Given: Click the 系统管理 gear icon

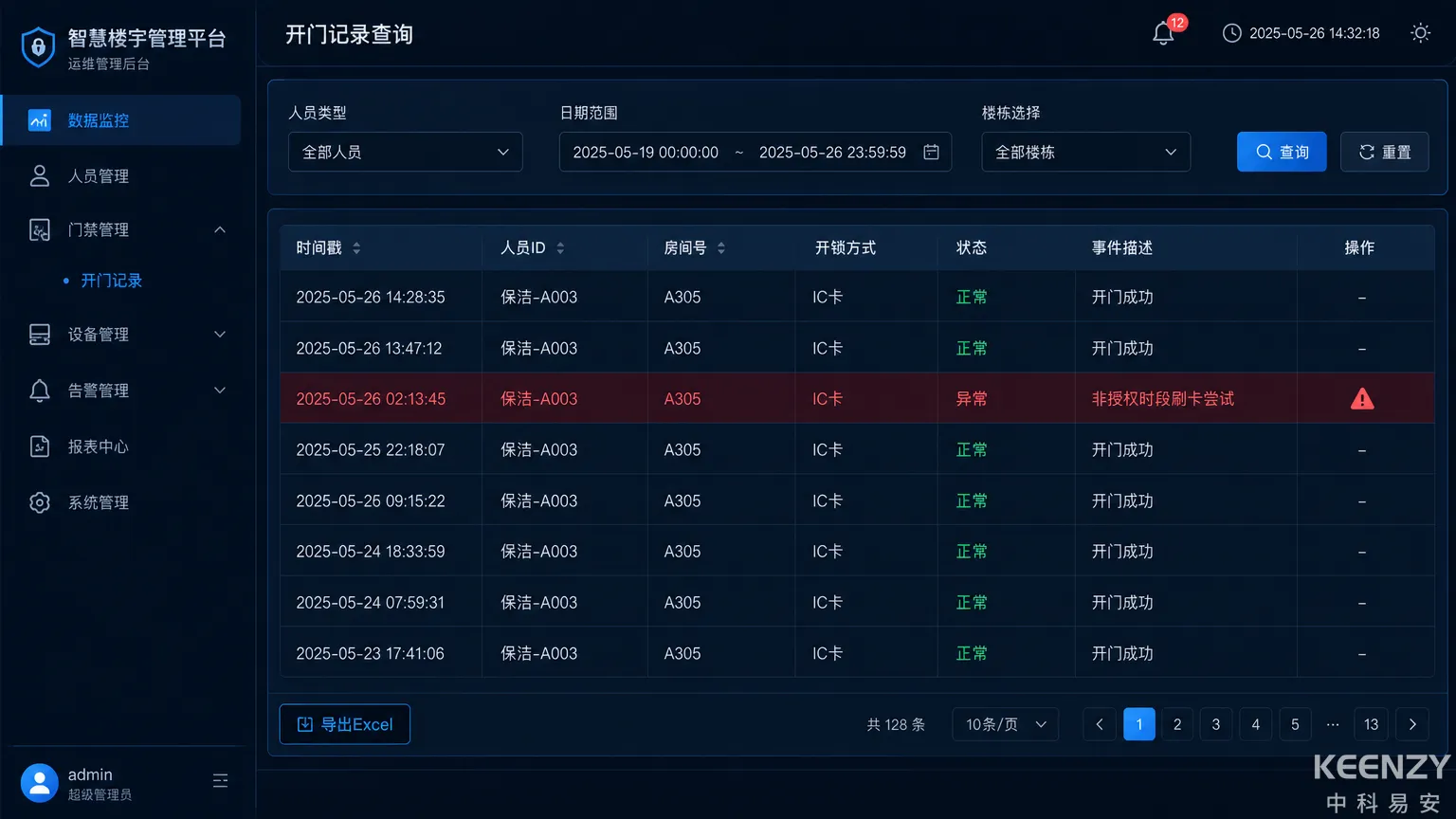Looking at the screenshot, I should point(39,502).
